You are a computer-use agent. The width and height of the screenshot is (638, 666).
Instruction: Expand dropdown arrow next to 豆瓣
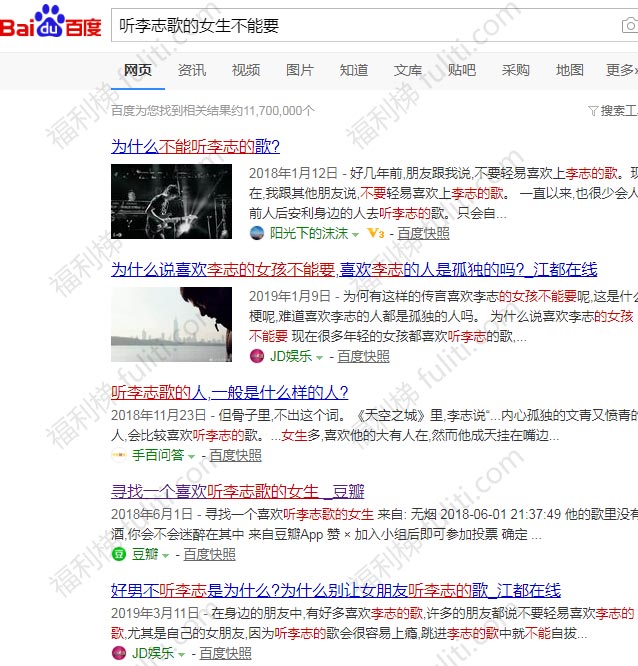(166, 555)
